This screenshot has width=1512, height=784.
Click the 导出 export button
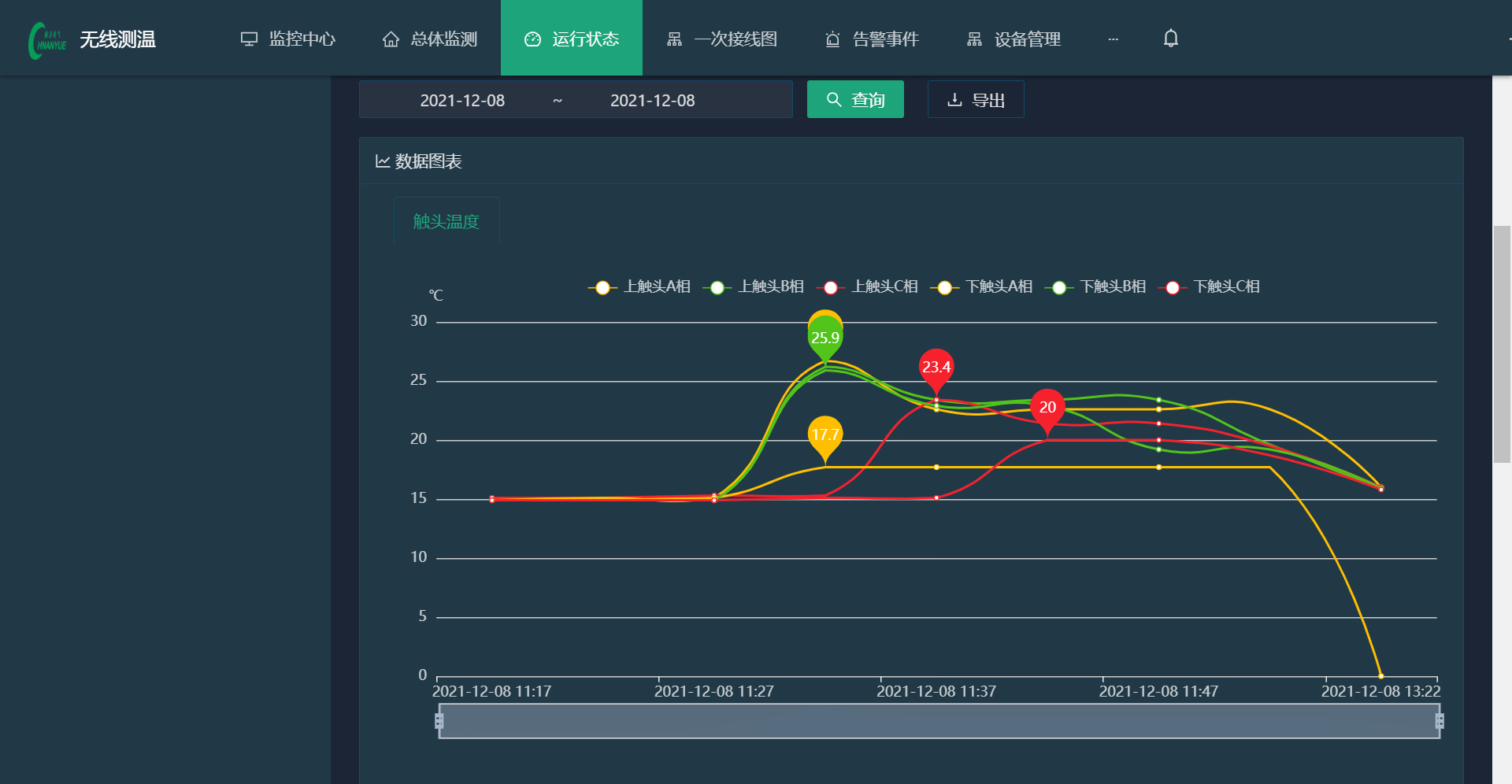(976, 100)
